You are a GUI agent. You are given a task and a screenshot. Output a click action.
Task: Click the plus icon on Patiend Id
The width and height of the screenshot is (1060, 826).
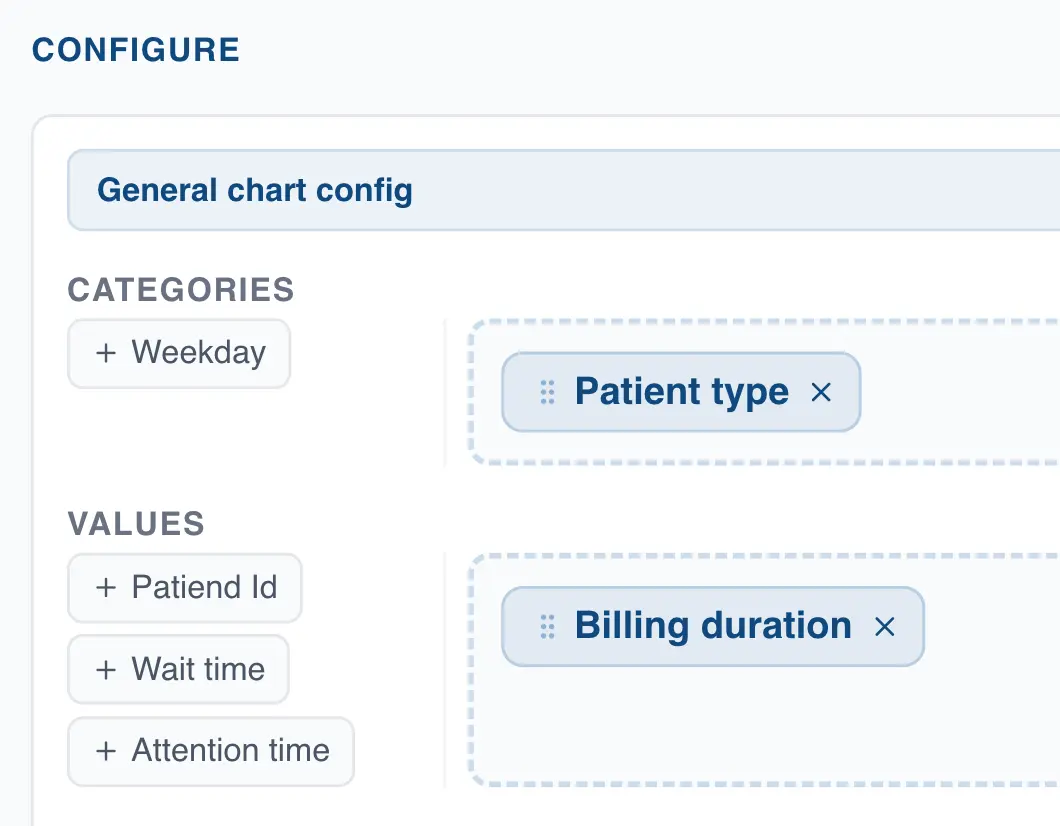(x=104, y=588)
